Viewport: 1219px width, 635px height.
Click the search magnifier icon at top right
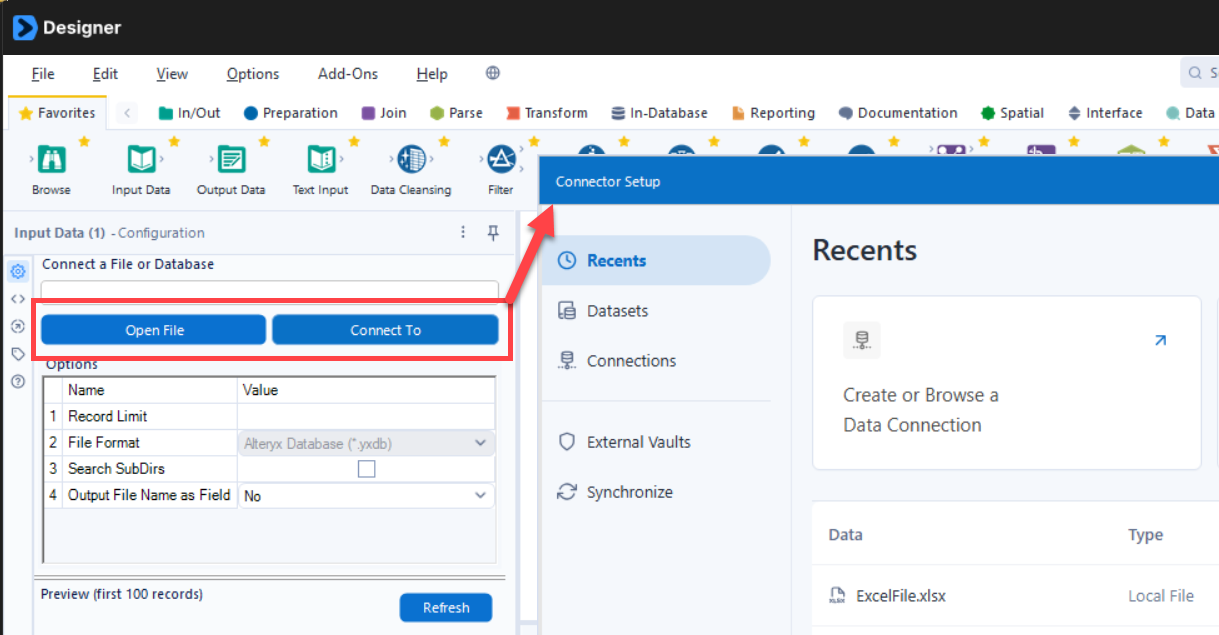[1194, 73]
